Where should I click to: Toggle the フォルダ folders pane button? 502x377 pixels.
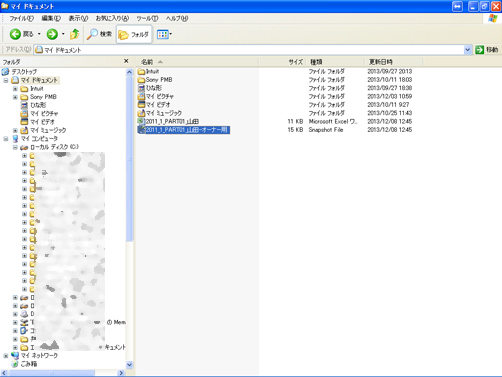point(134,34)
